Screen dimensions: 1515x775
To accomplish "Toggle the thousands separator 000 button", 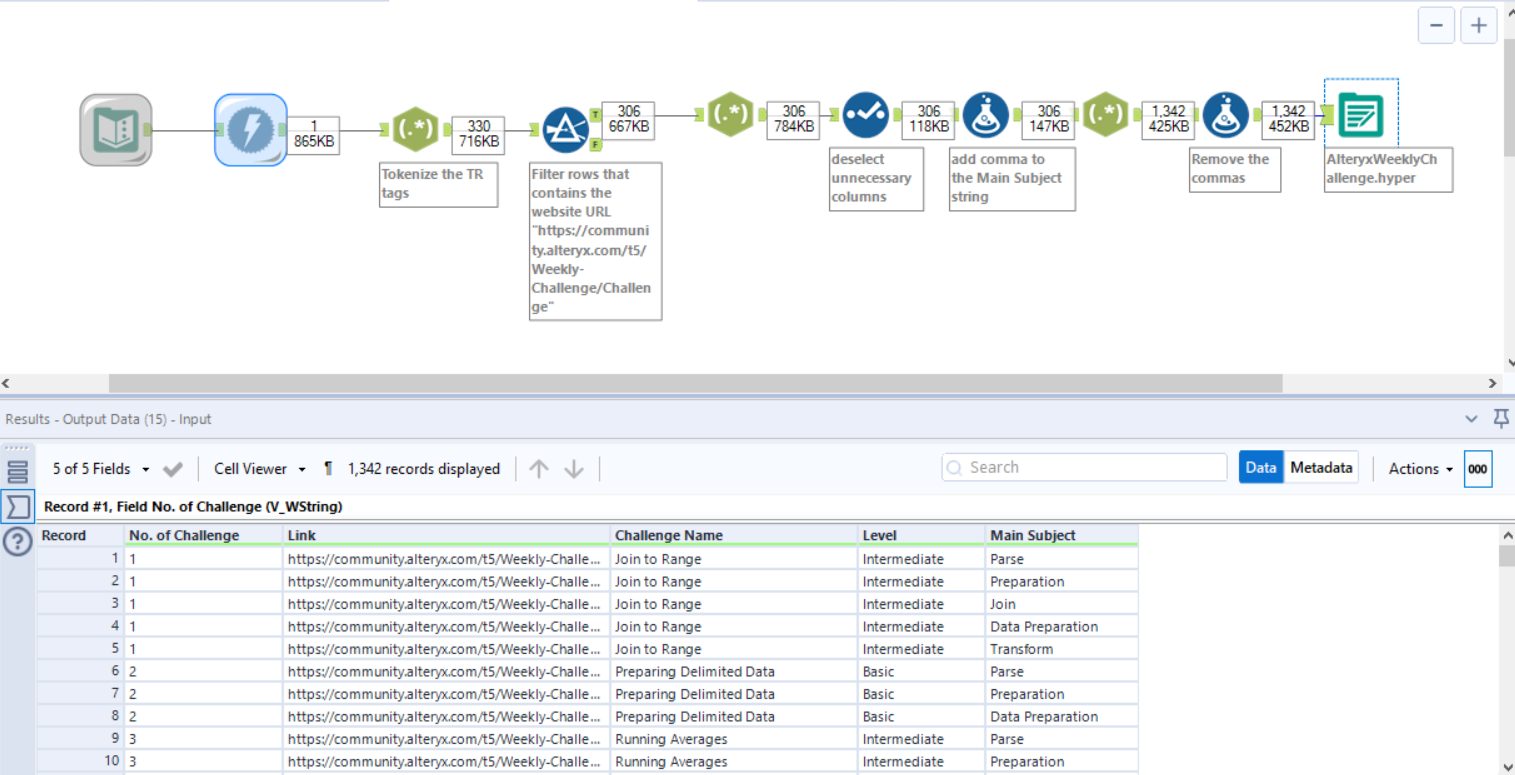I will pos(1477,469).
